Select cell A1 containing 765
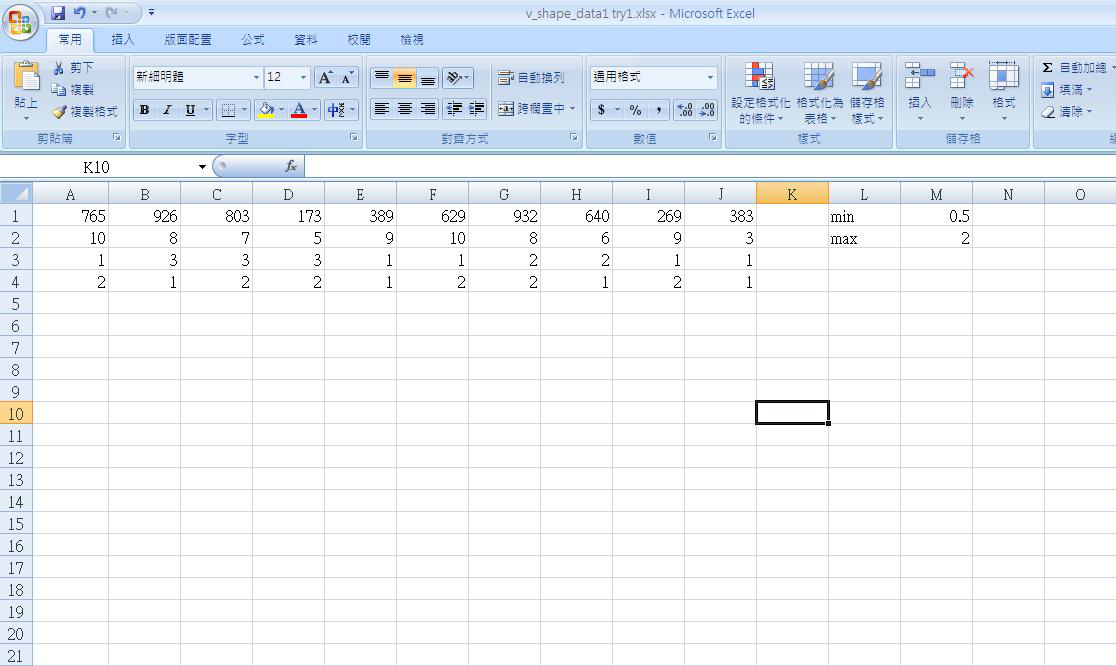Screen dimensions: 1116x666 click(70, 216)
